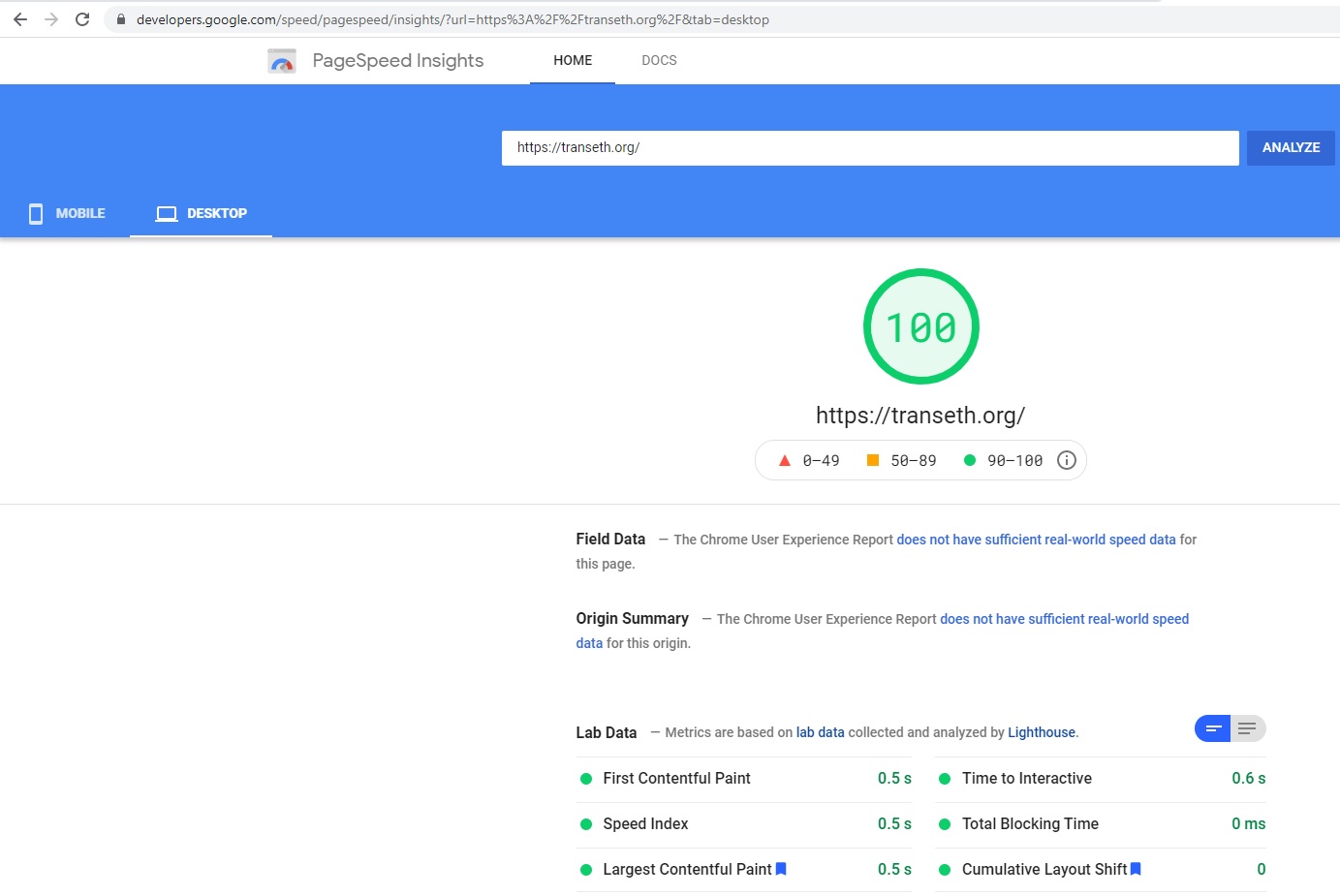This screenshot has height=896, width=1340.
Task: Click the red triangle 0–49 legend marker
Action: click(x=785, y=460)
